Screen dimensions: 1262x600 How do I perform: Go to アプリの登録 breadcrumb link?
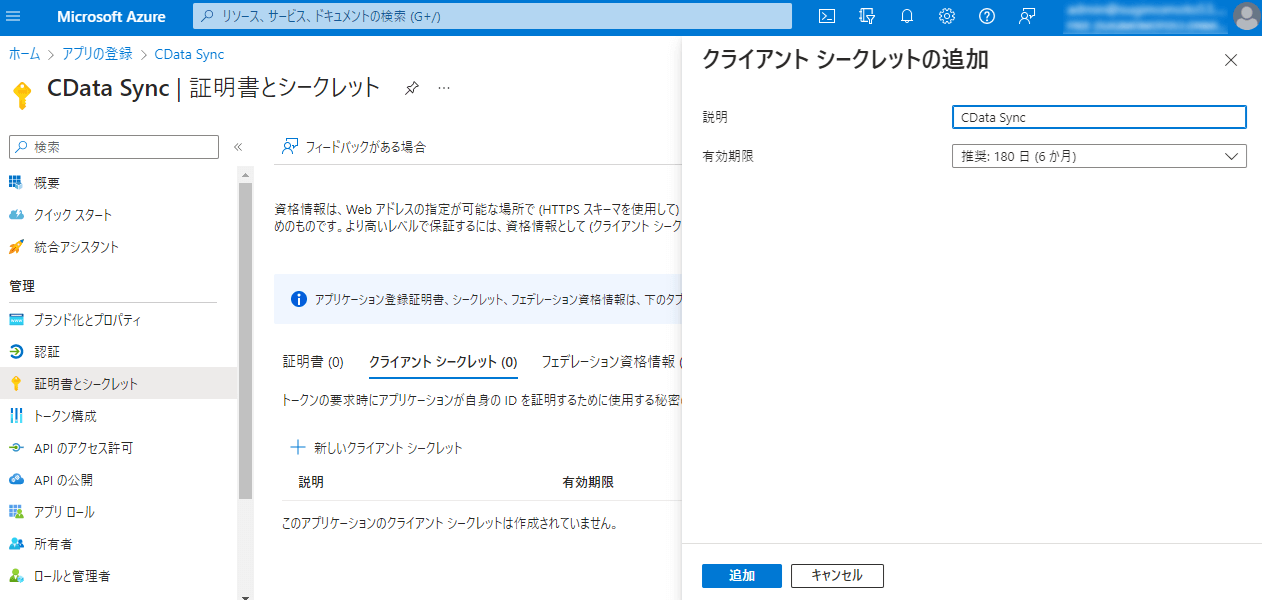[97, 54]
